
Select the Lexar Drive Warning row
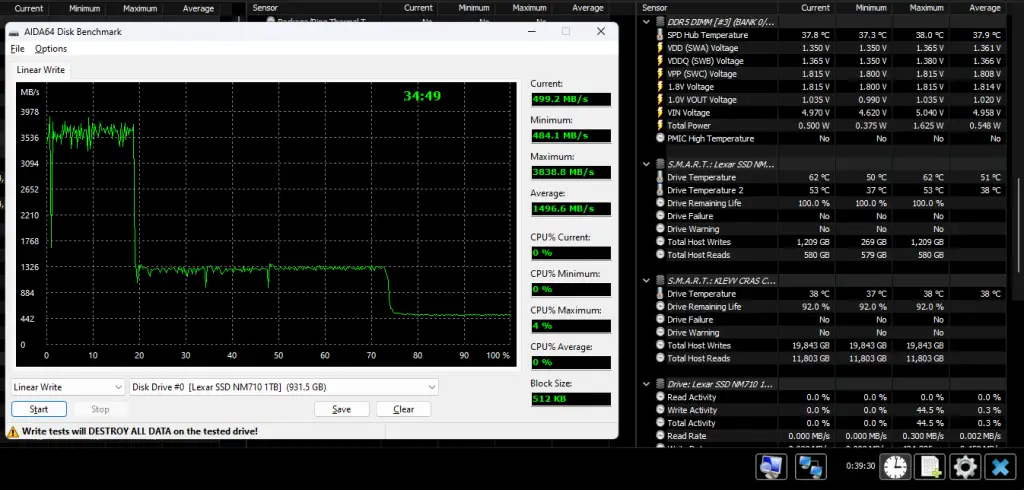[x=823, y=229]
